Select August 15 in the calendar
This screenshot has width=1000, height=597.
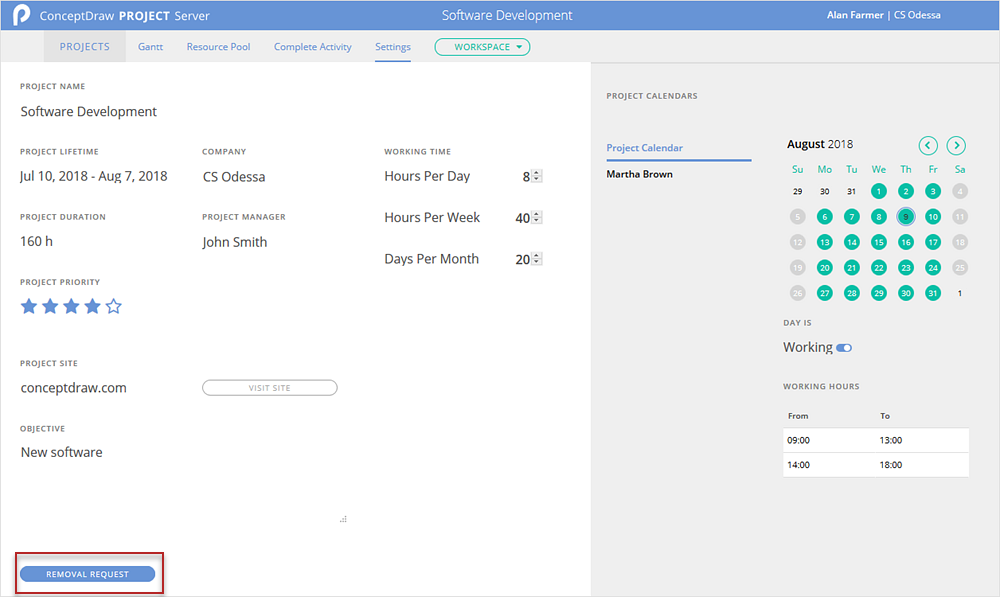879,242
